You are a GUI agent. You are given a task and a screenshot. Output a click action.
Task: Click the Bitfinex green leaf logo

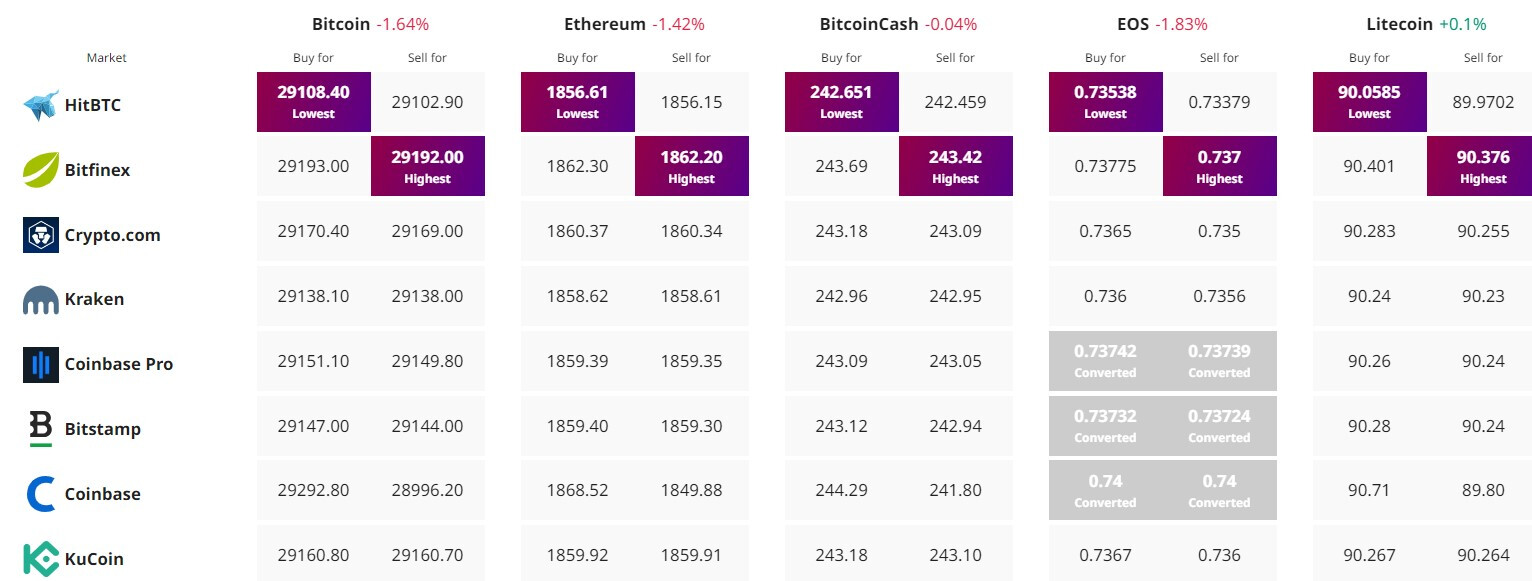(x=41, y=170)
